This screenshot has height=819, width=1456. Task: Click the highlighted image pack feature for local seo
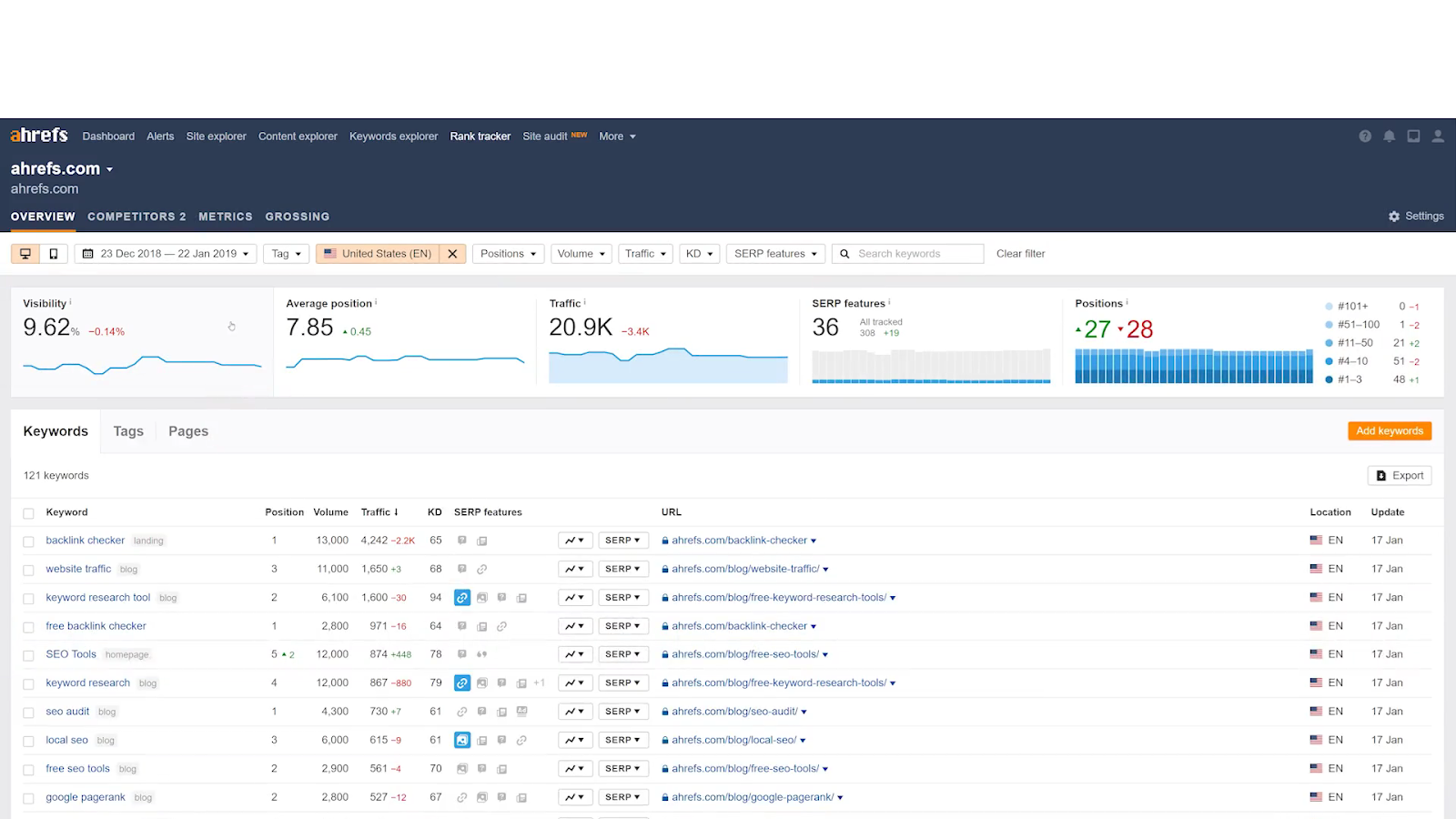[x=462, y=740]
